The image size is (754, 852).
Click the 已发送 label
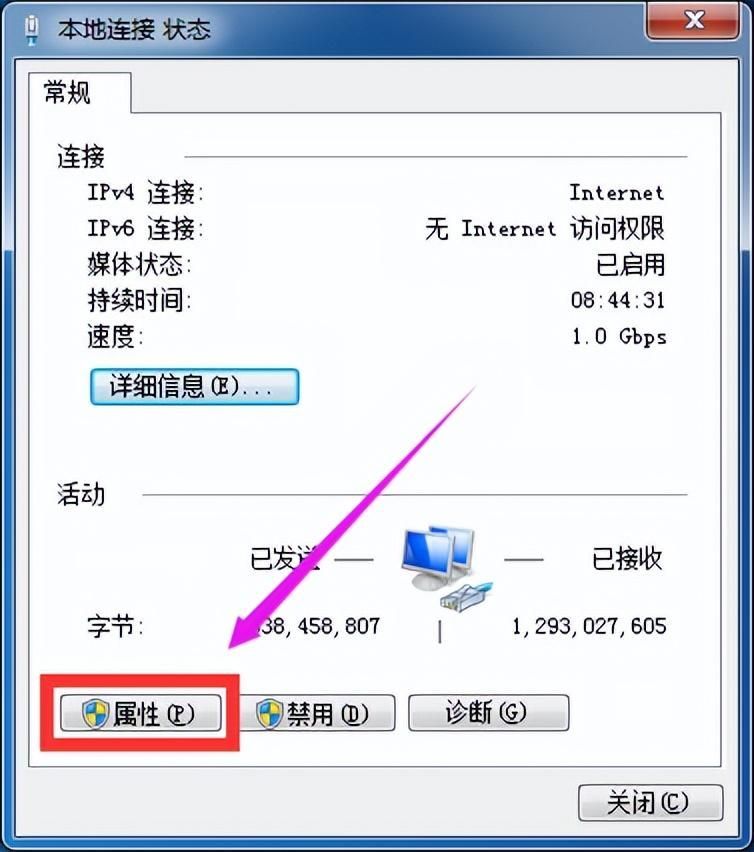[x=284, y=558]
